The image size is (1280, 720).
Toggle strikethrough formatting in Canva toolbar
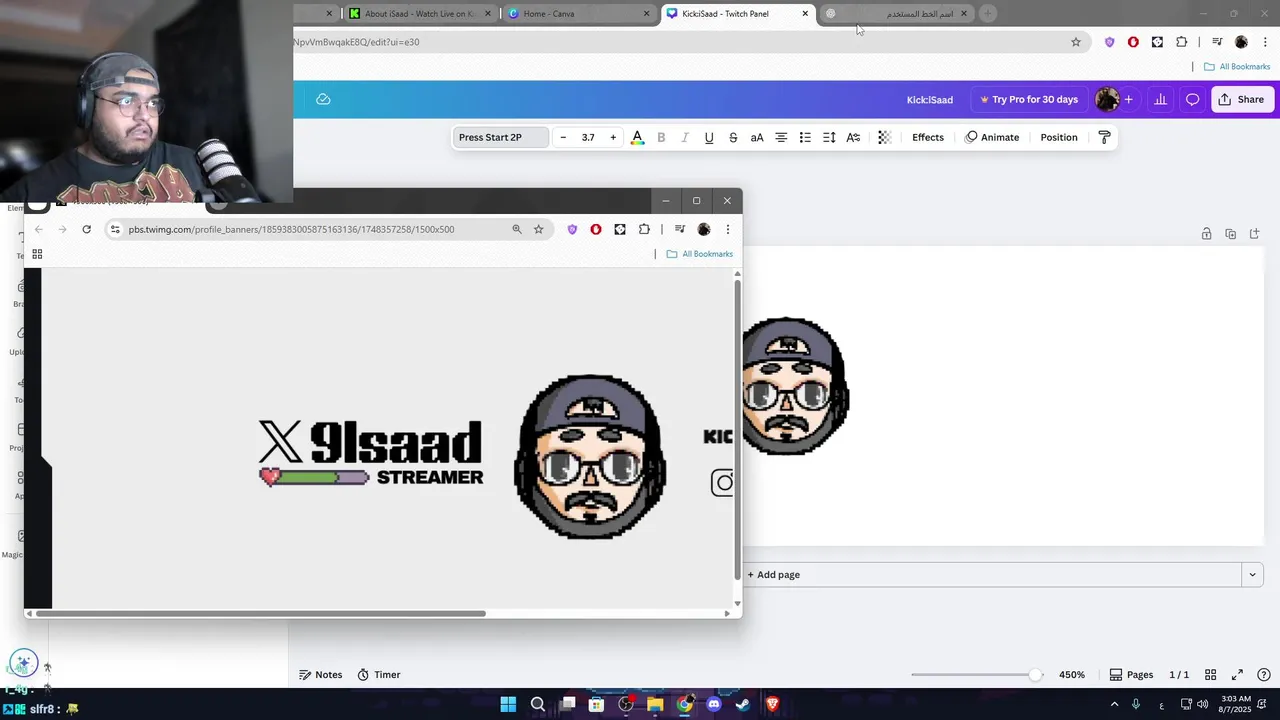(x=733, y=137)
